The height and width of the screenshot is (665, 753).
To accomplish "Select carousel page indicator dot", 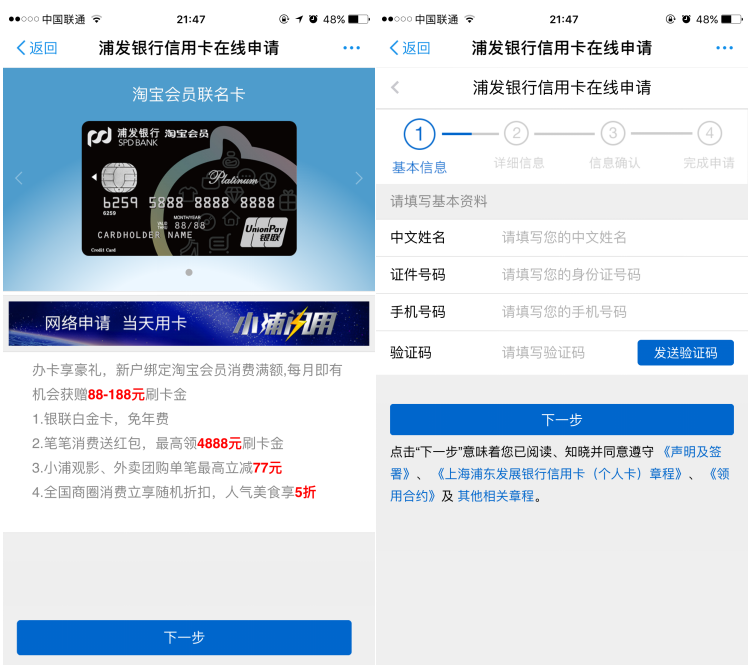I will [189, 272].
